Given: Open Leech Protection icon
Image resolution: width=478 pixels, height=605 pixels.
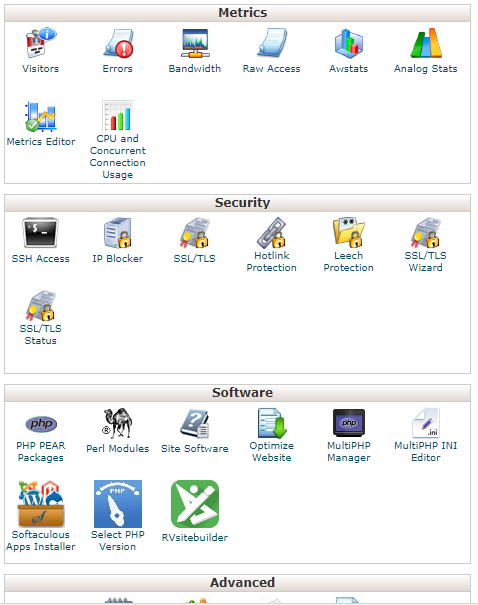Looking at the screenshot, I should 349,232.
